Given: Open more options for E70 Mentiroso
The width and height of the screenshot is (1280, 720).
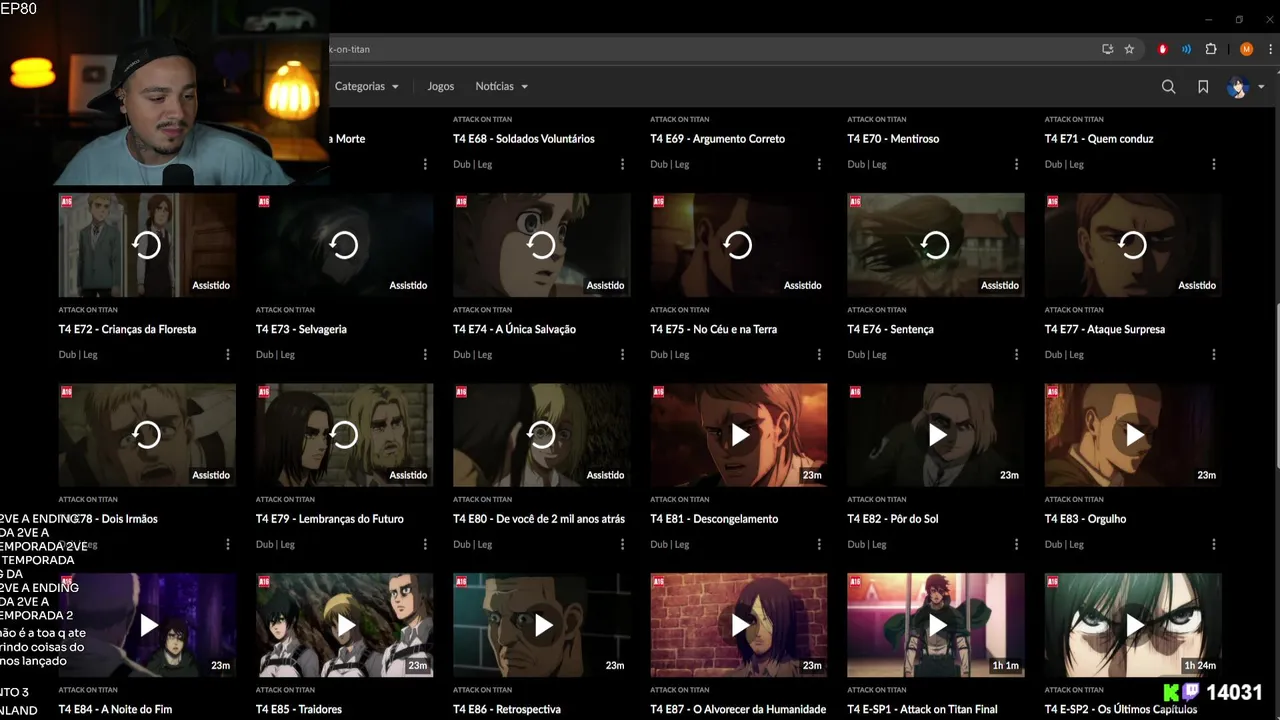Looking at the screenshot, I should coord(1016,164).
